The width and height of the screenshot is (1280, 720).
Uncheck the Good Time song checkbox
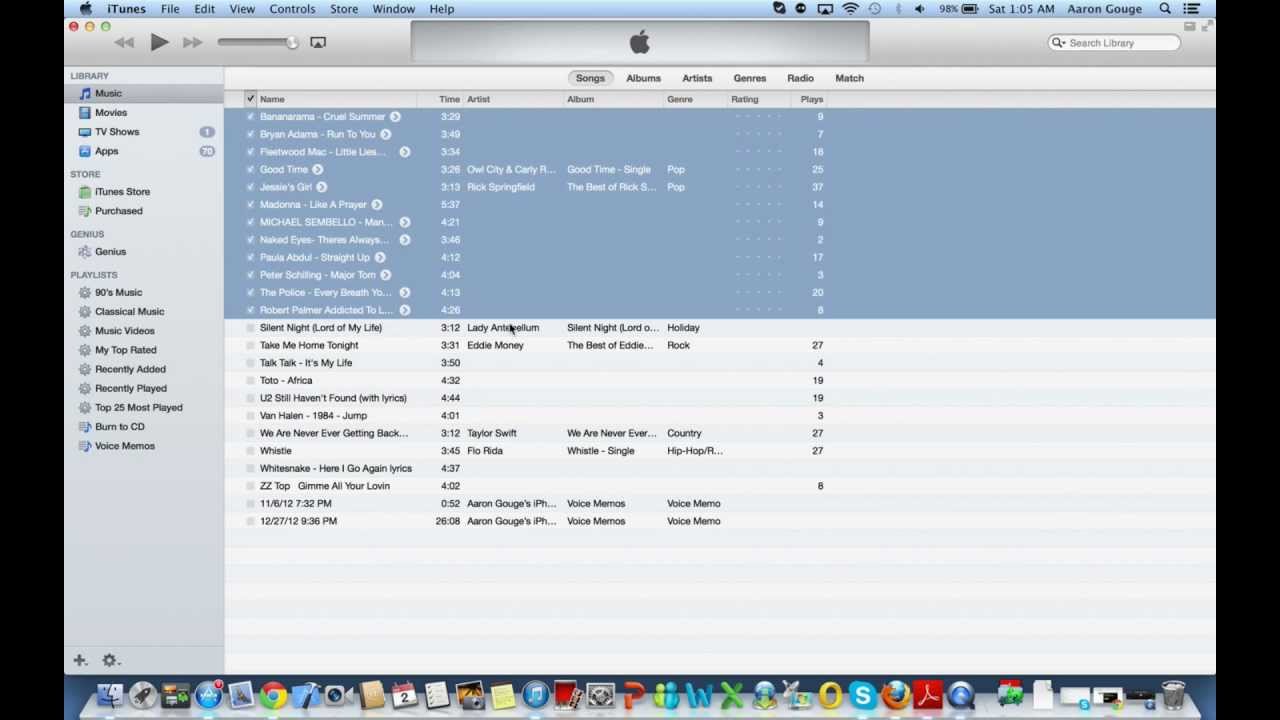click(x=250, y=169)
